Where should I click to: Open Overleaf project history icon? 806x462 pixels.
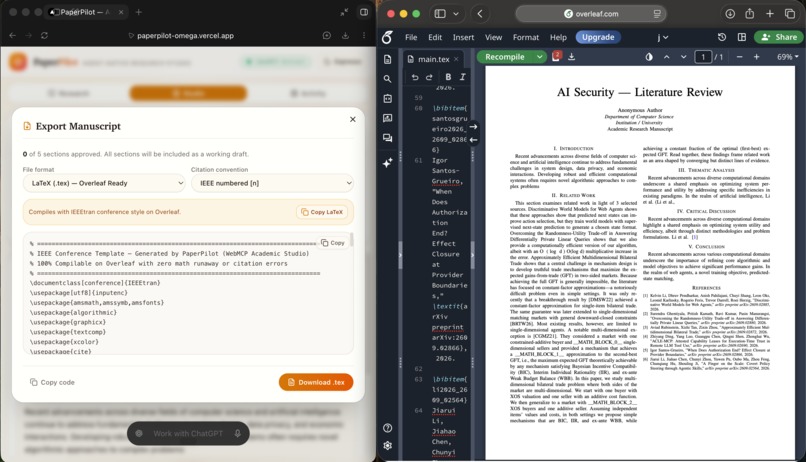point(722,37)
